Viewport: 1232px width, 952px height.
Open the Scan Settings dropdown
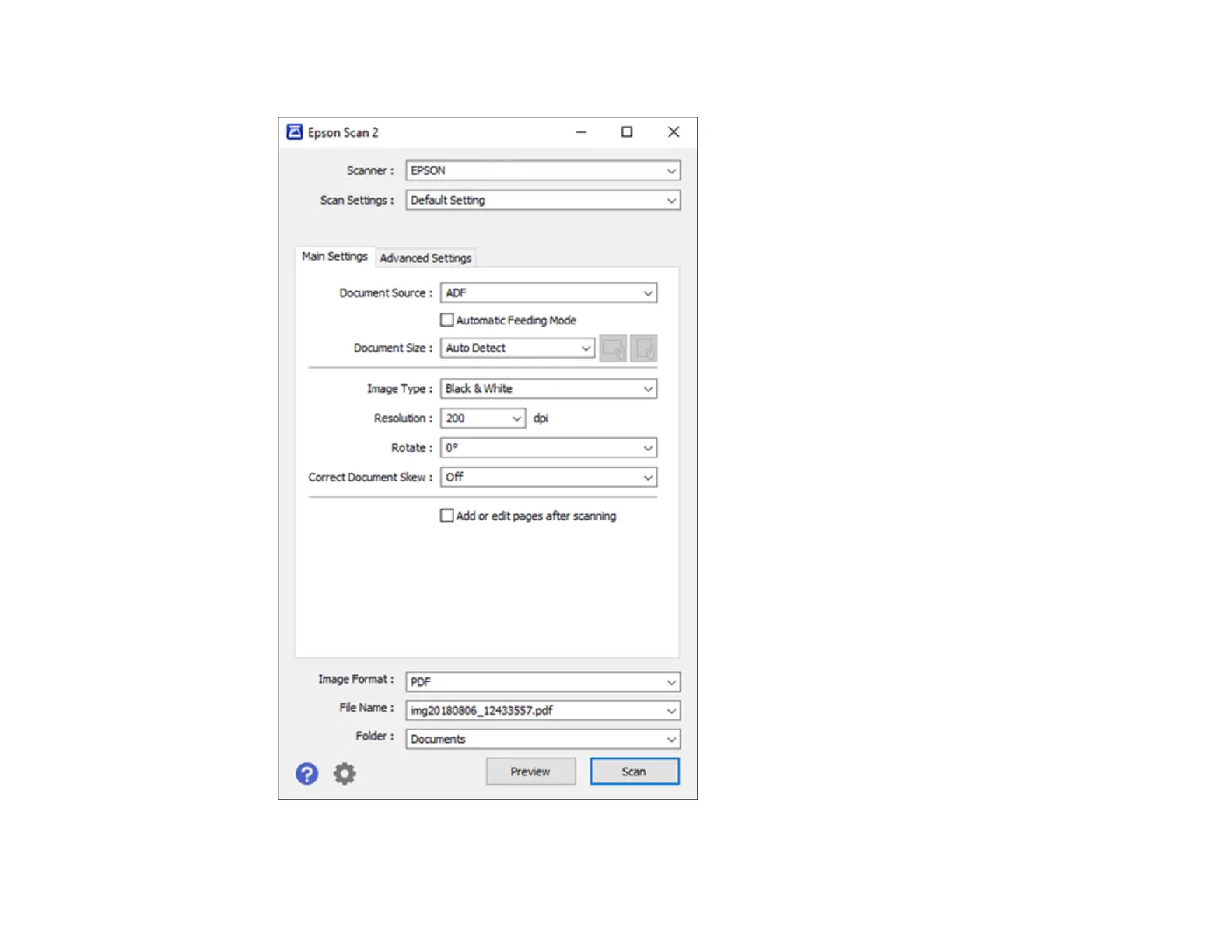tap(543, 200)
